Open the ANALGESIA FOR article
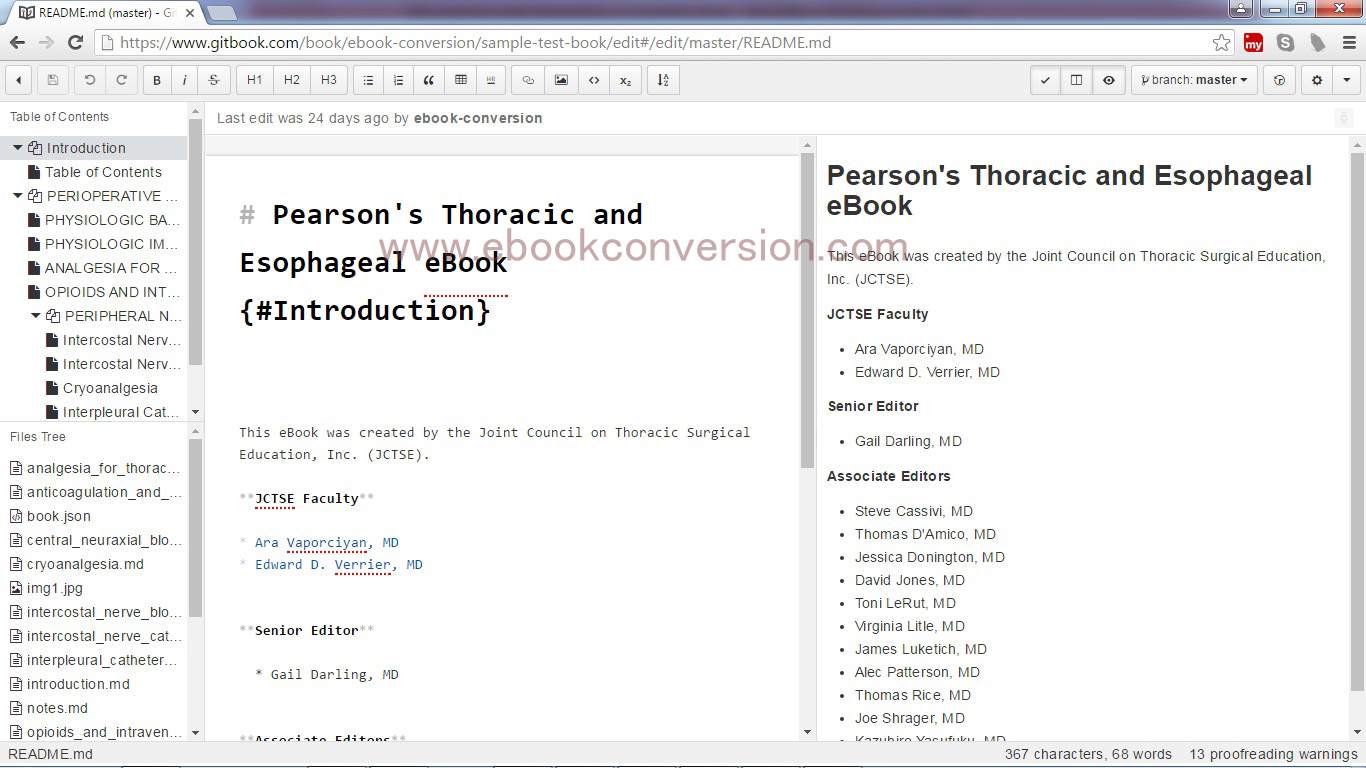The height and width of the screenshot is (768, 1366). point(110,268)
